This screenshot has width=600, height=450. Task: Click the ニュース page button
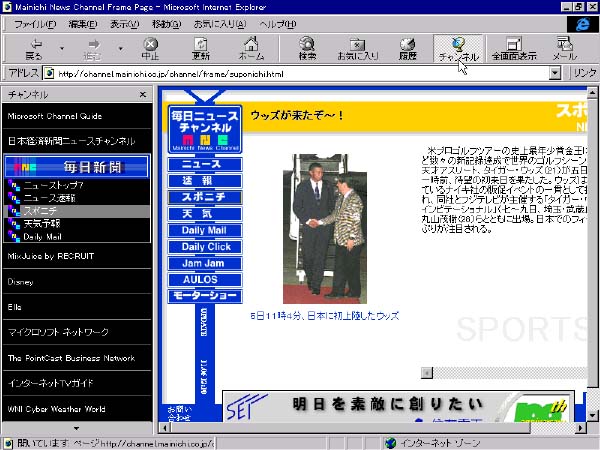click(x=205, y=164)
